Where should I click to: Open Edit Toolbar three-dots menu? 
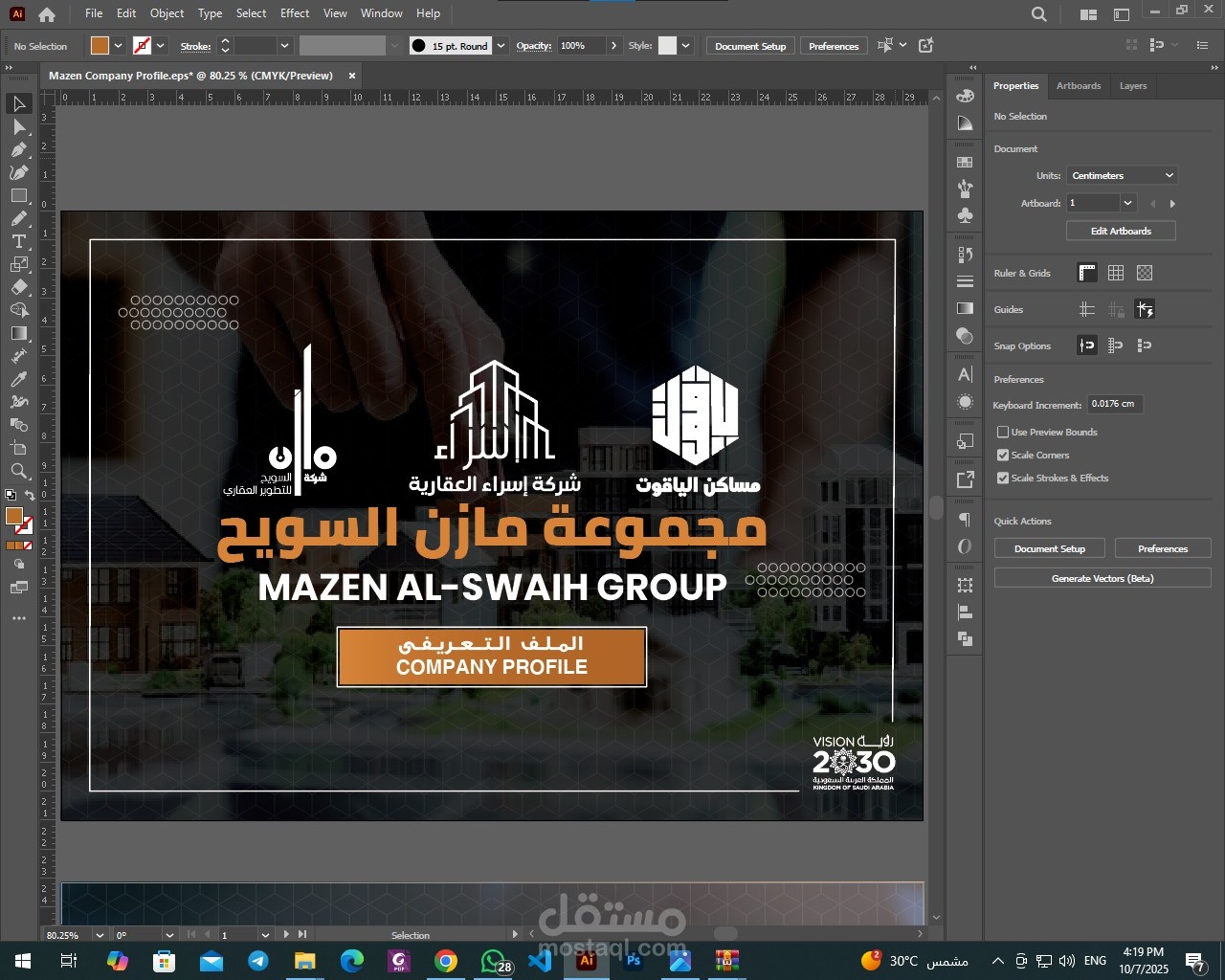click(19, 618)
